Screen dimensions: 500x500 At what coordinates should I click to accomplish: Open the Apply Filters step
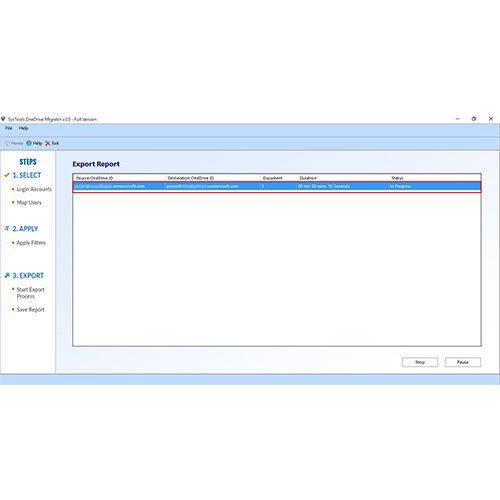tap(31, 243)
